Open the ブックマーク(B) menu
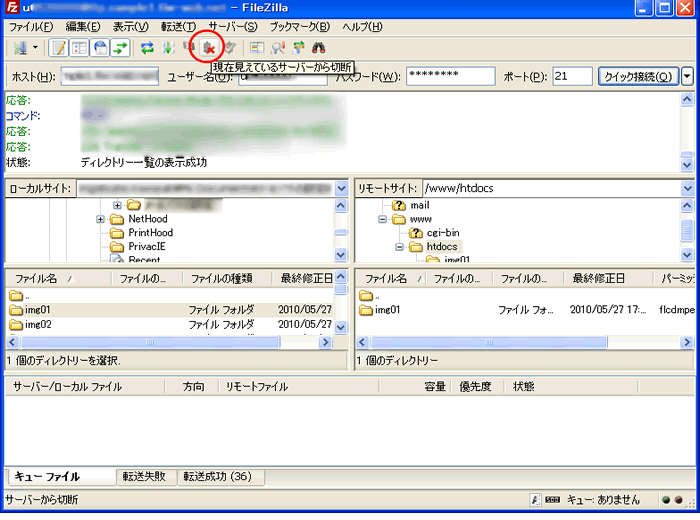This screenshot has width=700, height=520. 300,27
